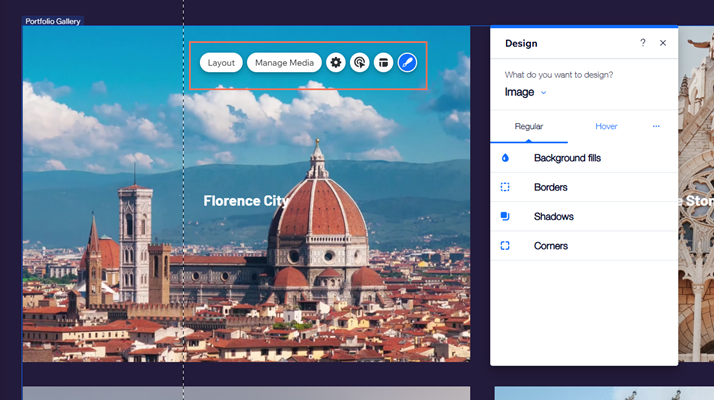
Task: Open the gallery Settings gear icon
Action: pos(336,63)
